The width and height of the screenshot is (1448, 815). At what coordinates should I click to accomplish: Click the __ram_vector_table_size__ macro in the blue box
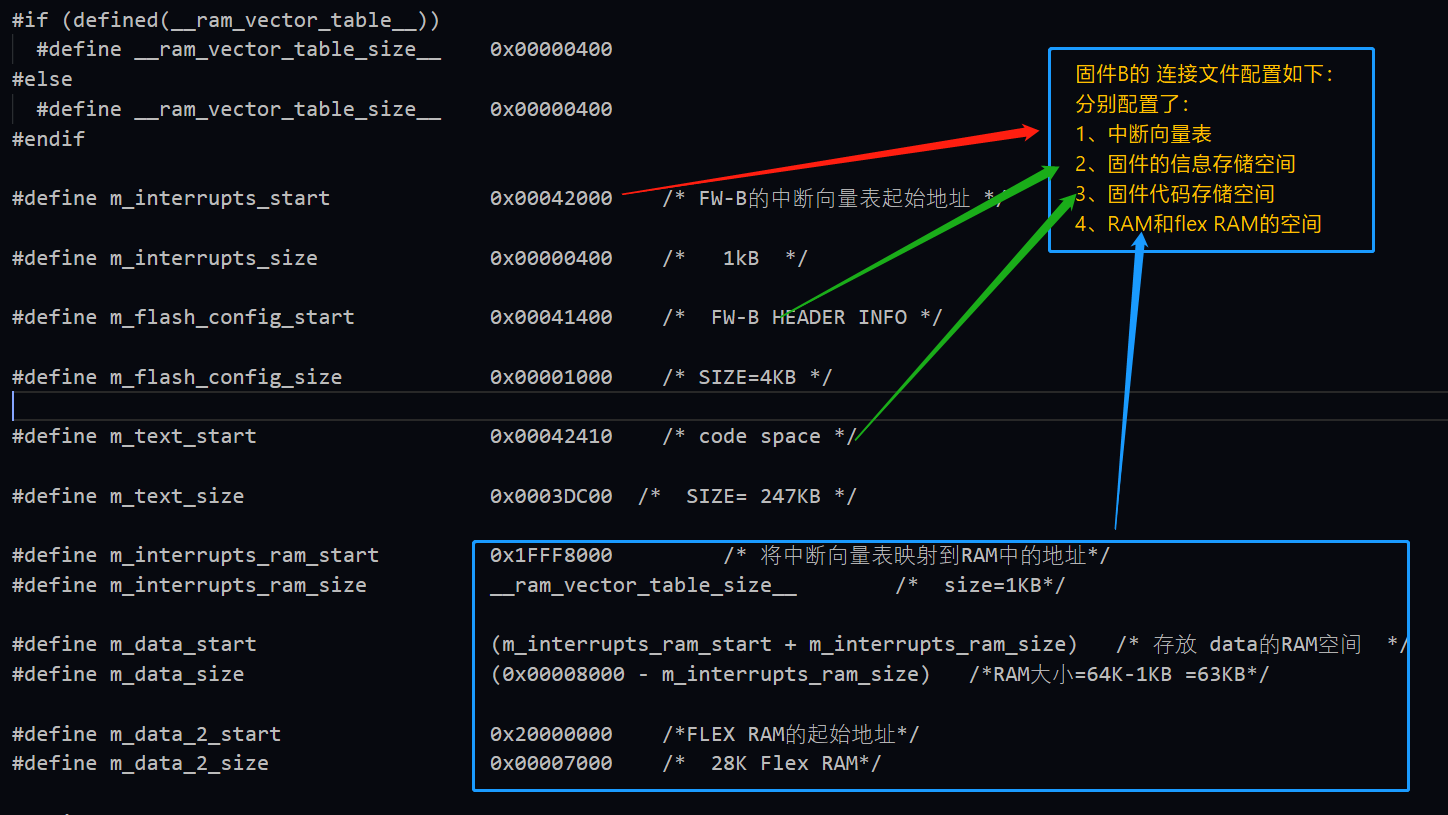click(x=642, y=585)
